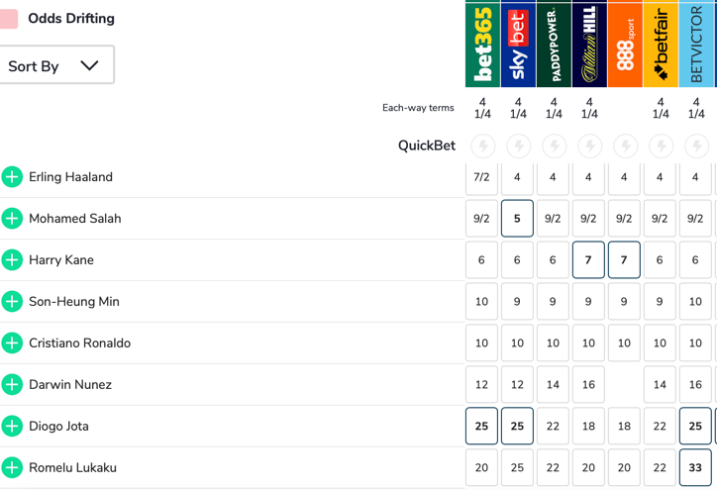Expand Harry Kane row via plus icon
This screenshot has height=490, width=717.
pos(12,260)
